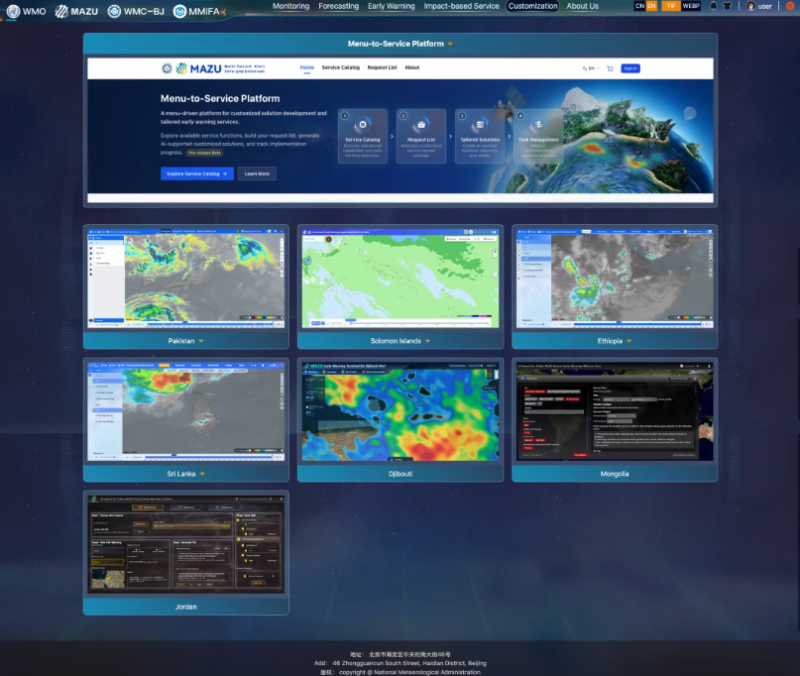
Task: Select WEBP image format
Action: point(691,6)
